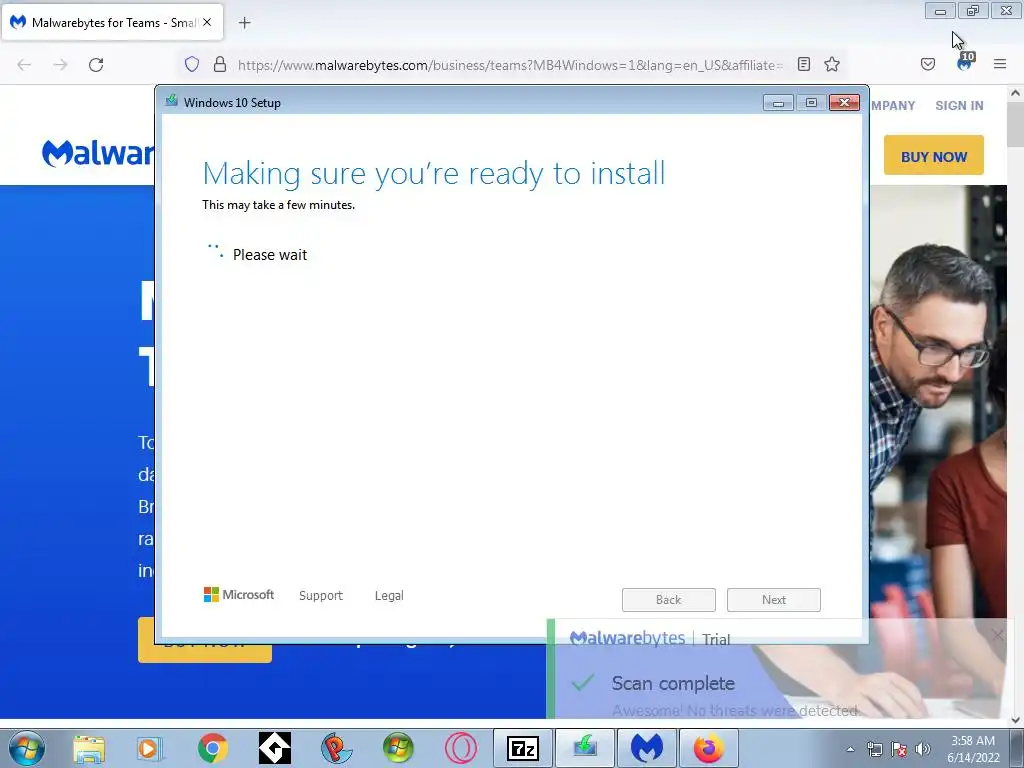Open 7-Zip from the taskbar
This screenshot has width=1024, height=768.
pos(523,748)
